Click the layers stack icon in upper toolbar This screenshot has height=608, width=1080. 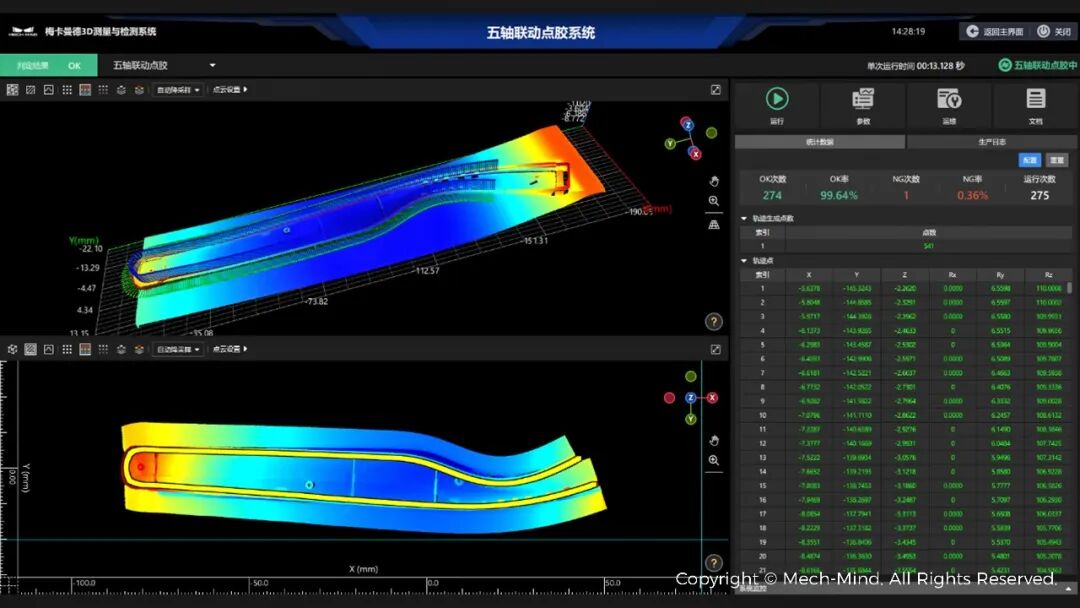[121, 90]
